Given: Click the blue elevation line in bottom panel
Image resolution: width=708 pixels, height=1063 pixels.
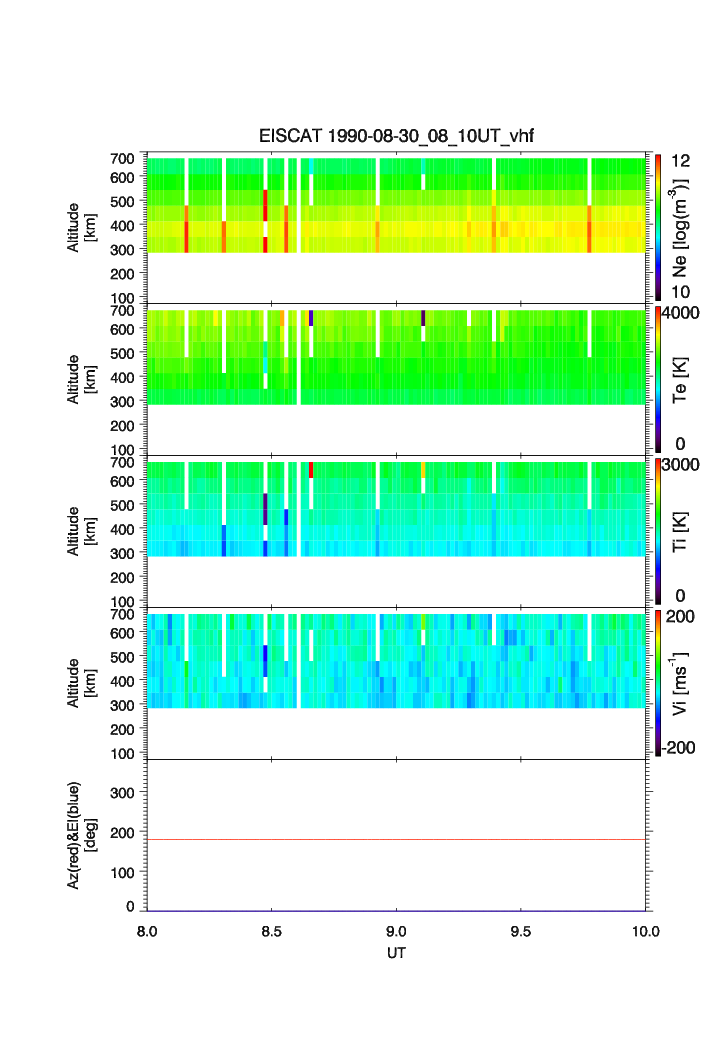Looking at the screenshot, I should click(396, 910).
